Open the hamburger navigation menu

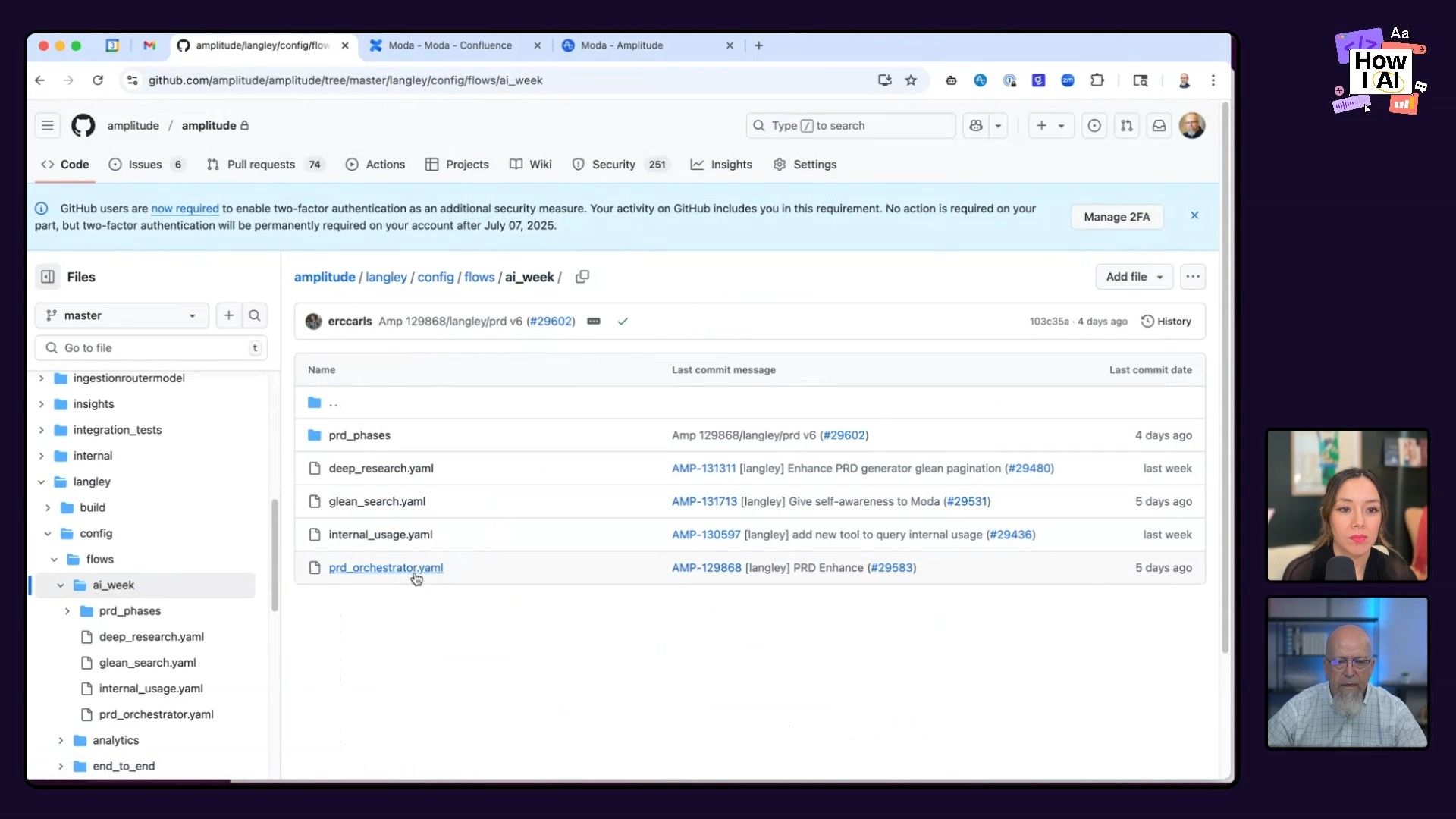[x=47, y=125]
